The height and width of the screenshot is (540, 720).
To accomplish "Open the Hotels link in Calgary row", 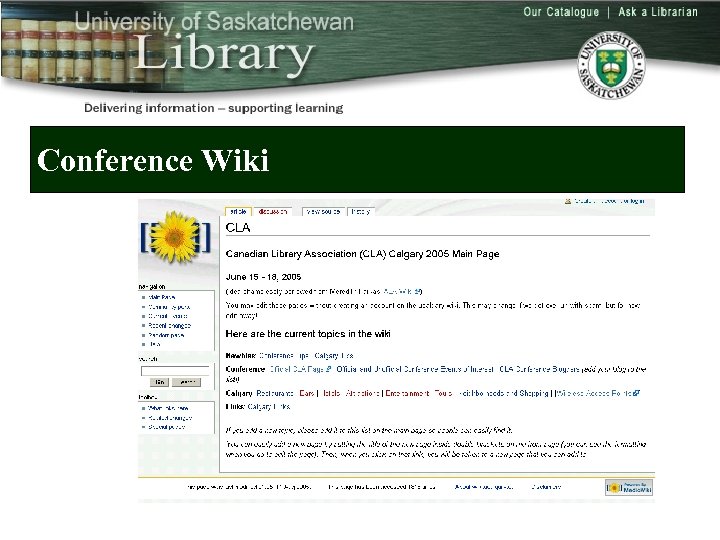I will [331, 393].
